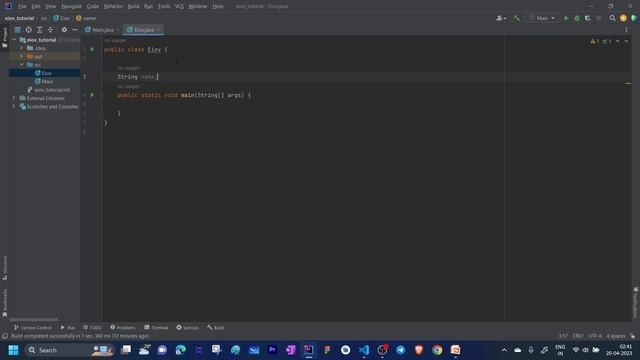Expand Scratches and Consoles node

pos(13,107)
